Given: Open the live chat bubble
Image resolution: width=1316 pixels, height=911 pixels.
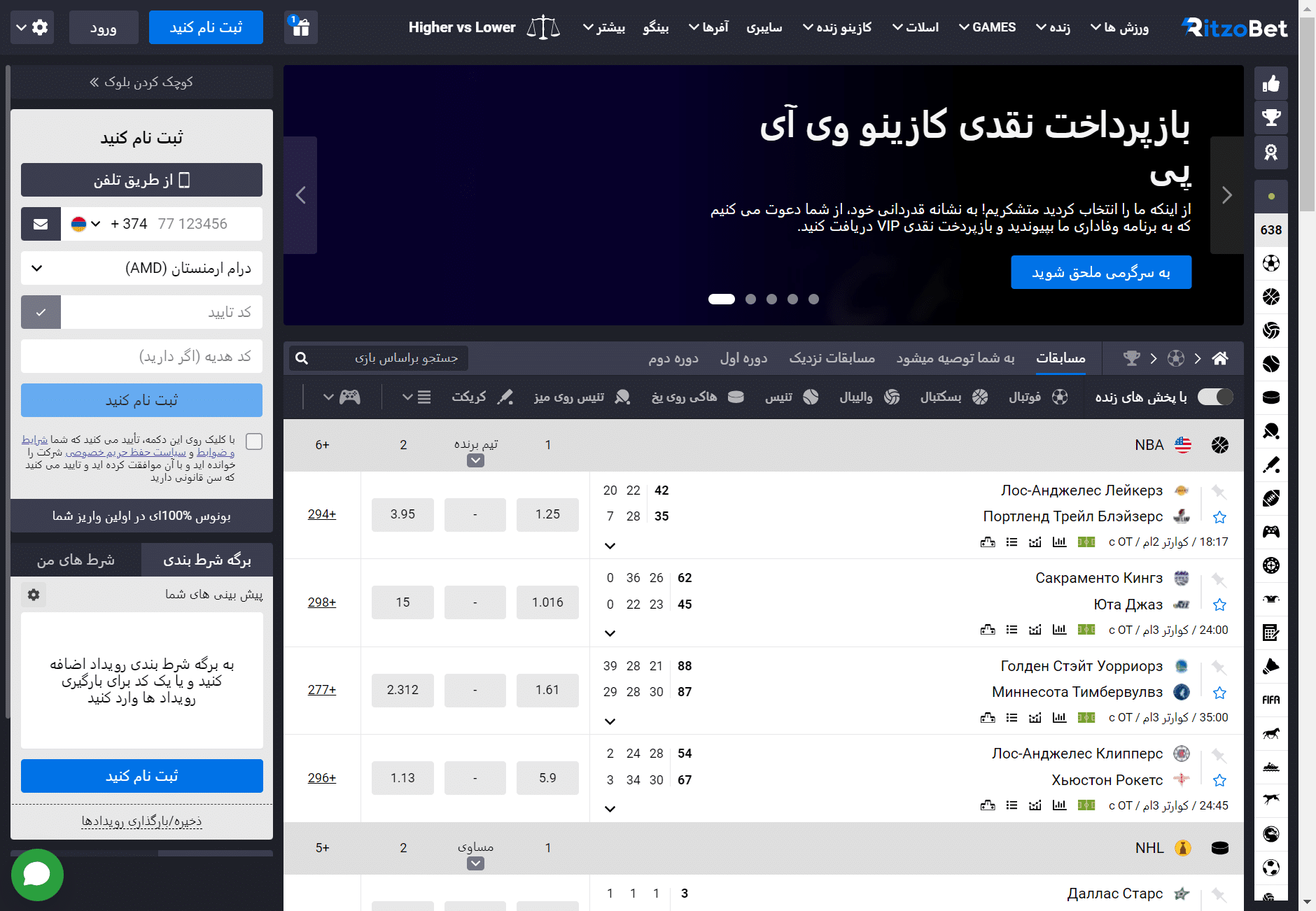Looking at the screenshot, I should pos(37,875).
